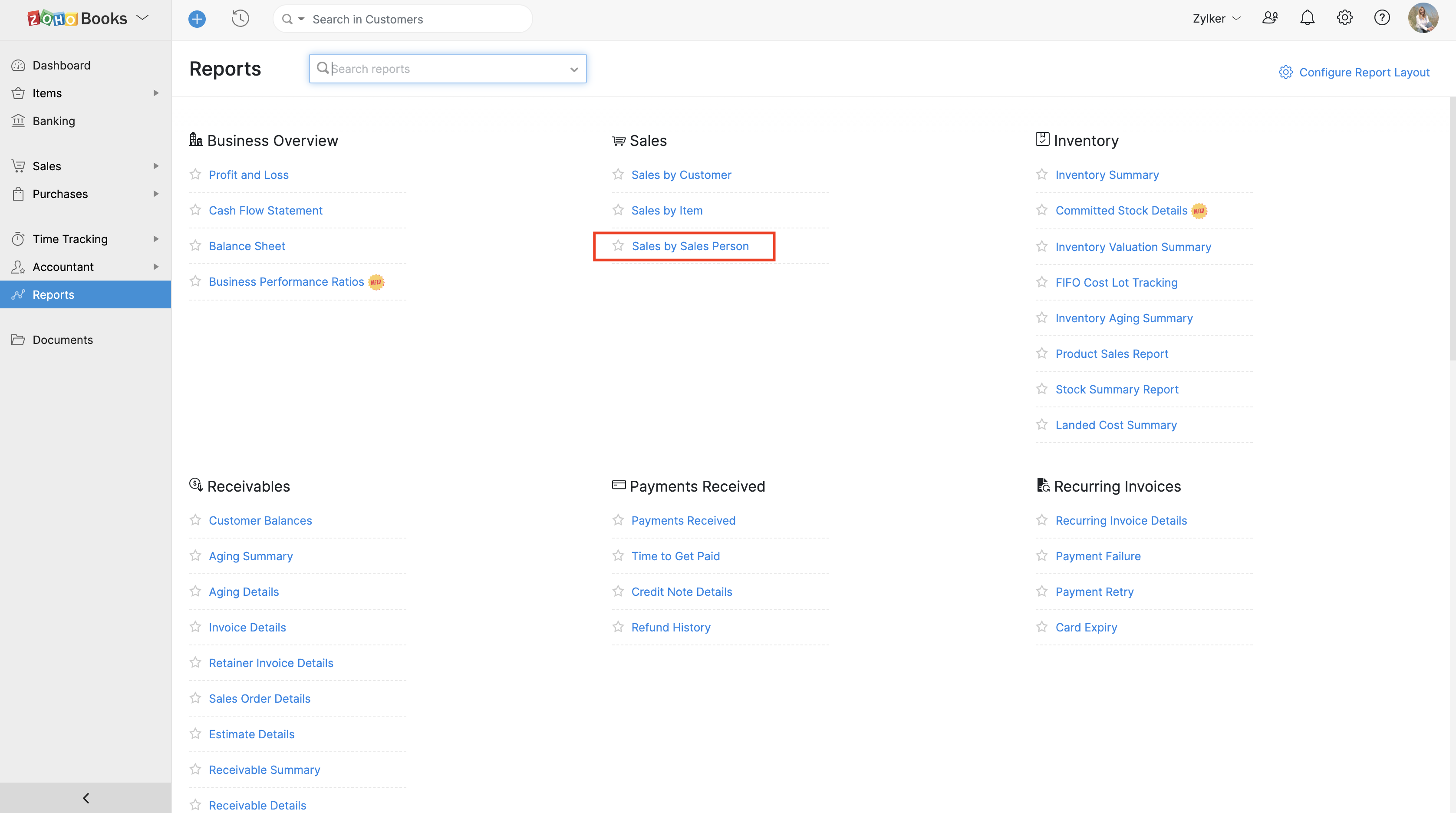
Task: Collapse the sidebar with the bottom arrow
Action: tap(86, 798)
